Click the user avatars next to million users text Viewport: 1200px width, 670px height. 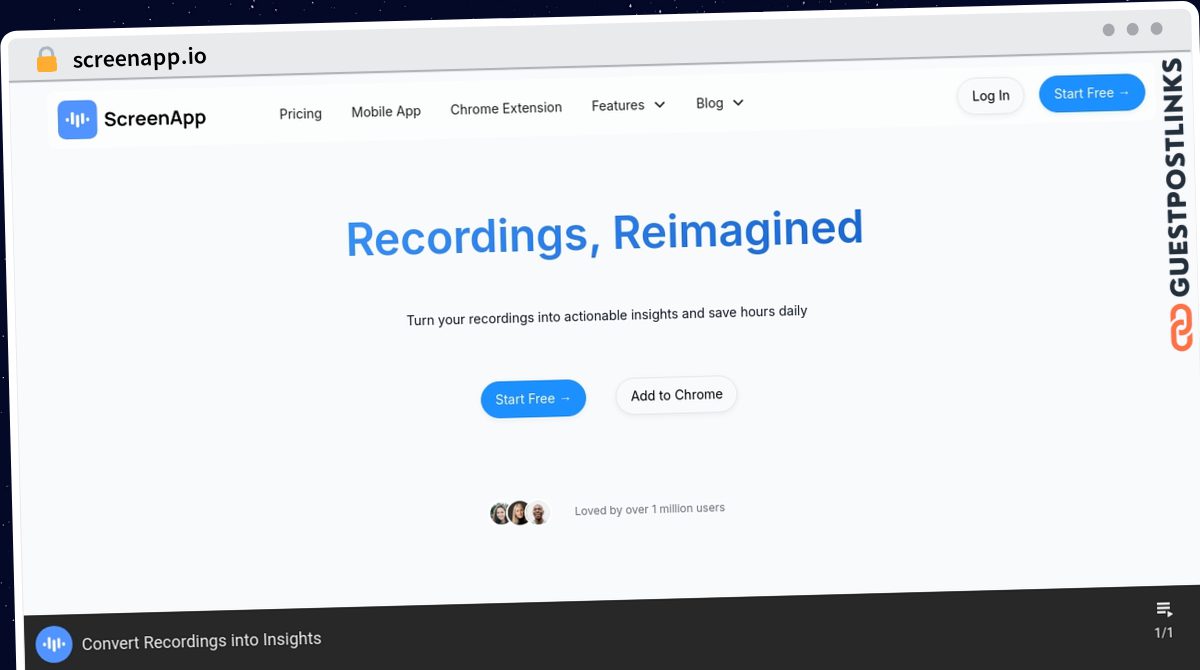[519, 513]
